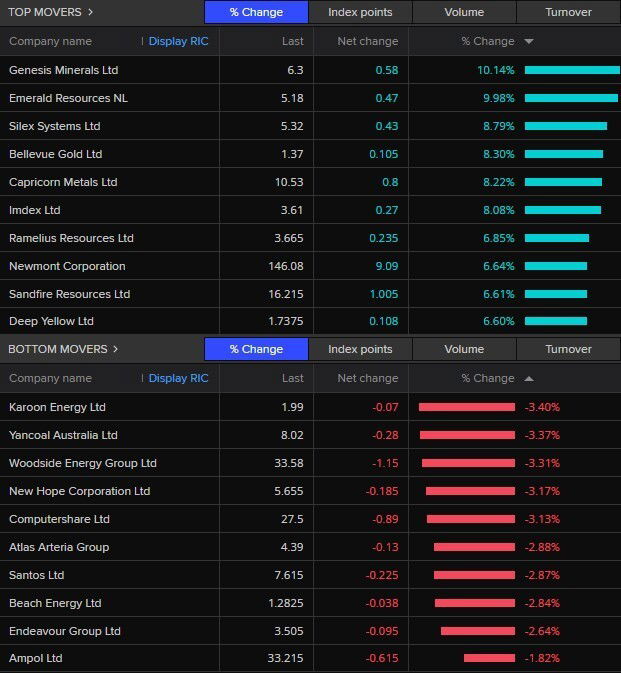The height and width of the screenshot is (673, 621).
Task: Switch Bottom Movers to the Volume tab
Action: pyautogui.click(x=464, y=349)
